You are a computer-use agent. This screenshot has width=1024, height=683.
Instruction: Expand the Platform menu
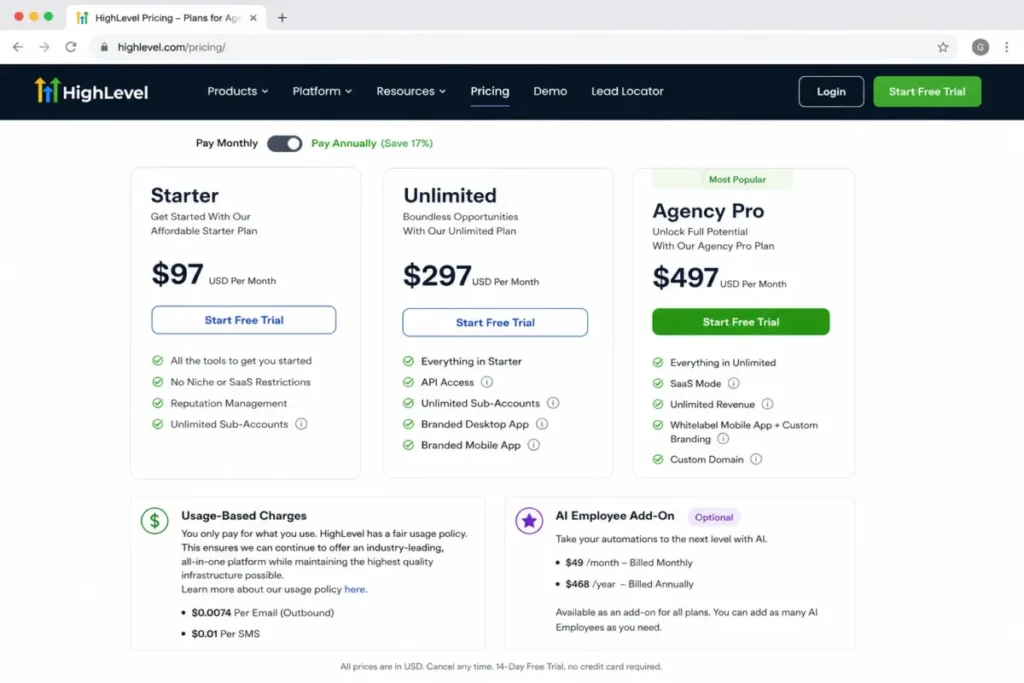click(322, 91)
